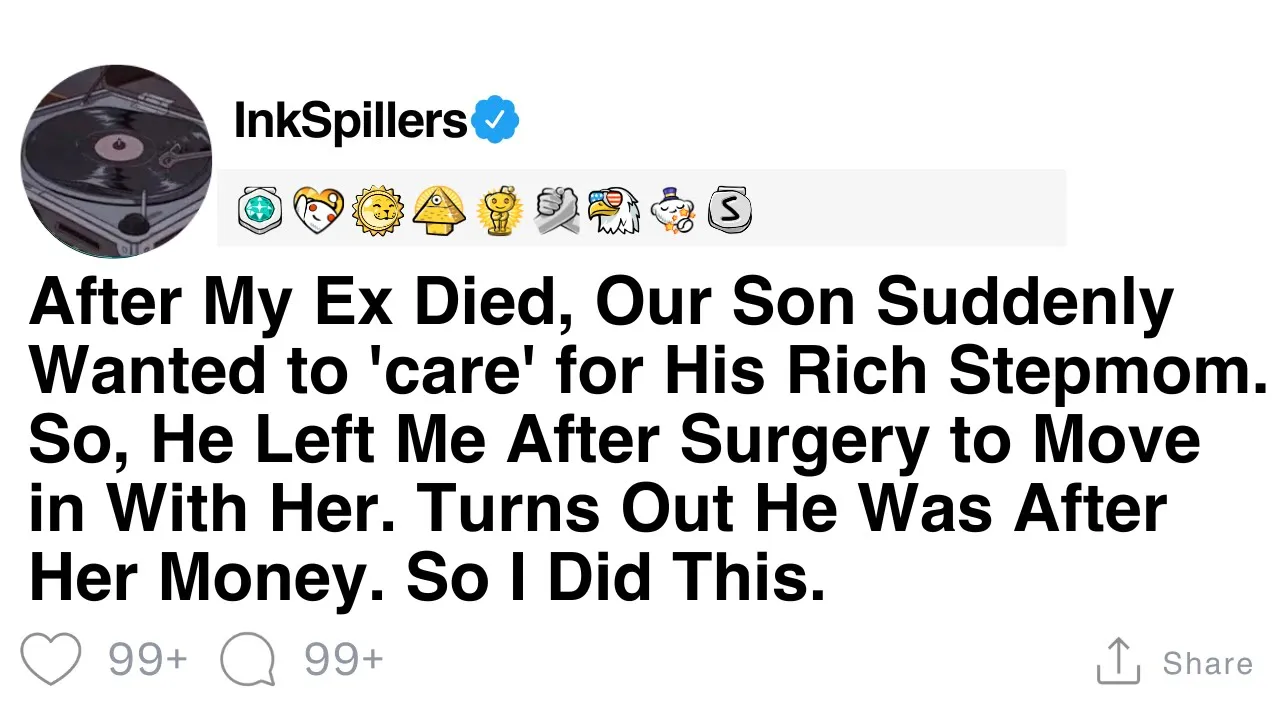Click the gold Snoo trophy award
Viewport: 1280px width, 720px height.
499,210
